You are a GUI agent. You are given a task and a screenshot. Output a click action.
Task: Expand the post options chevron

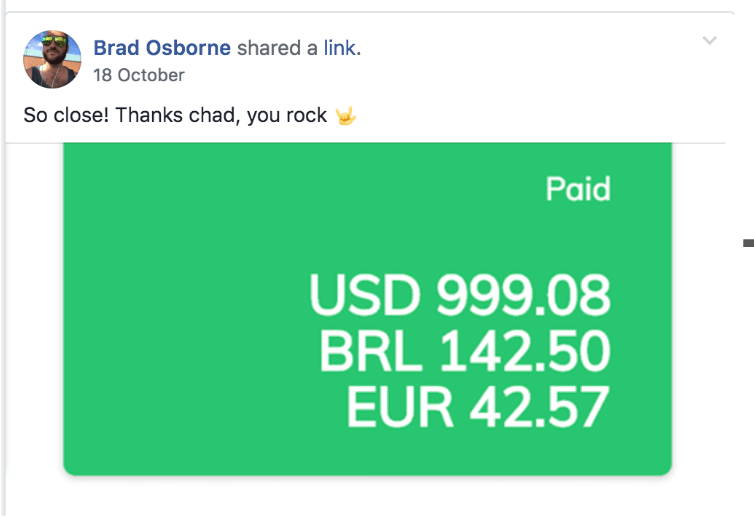click(x=709, y=40)
